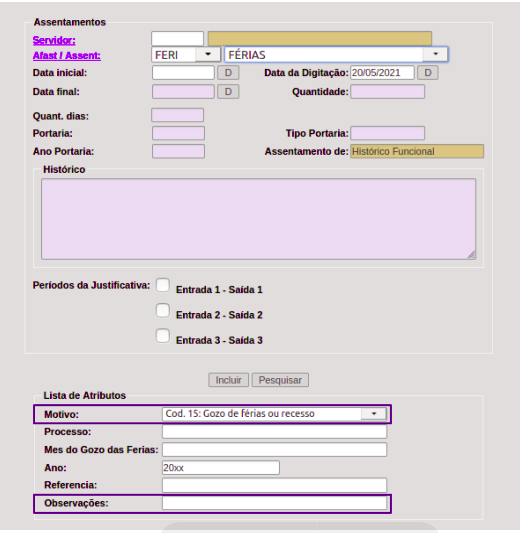The image size is (520, 533).
Task: Click the D button beside Data inicial
Action: [228, 73]
